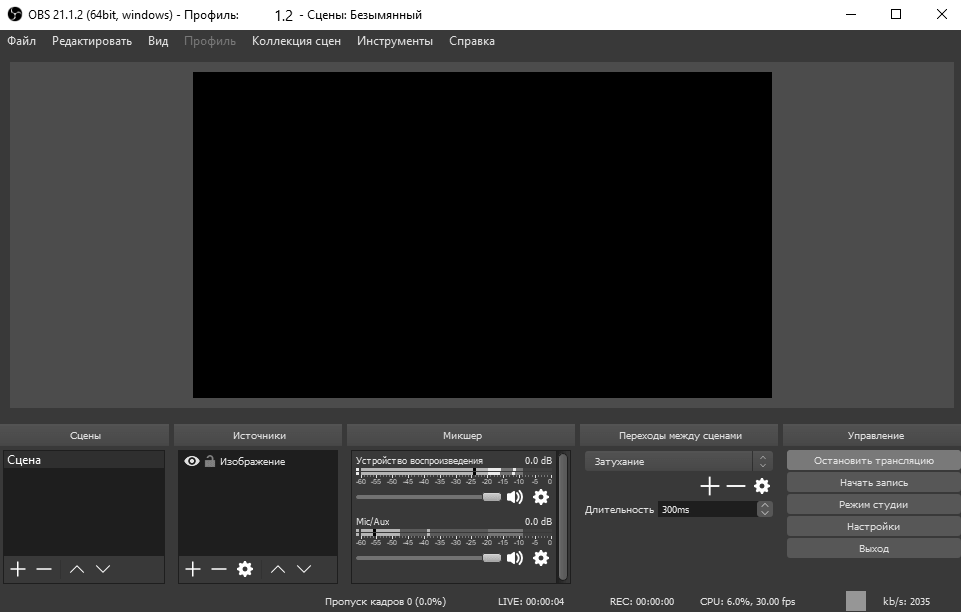Open the Инструменты menu
961x612 pixels.
396,41
